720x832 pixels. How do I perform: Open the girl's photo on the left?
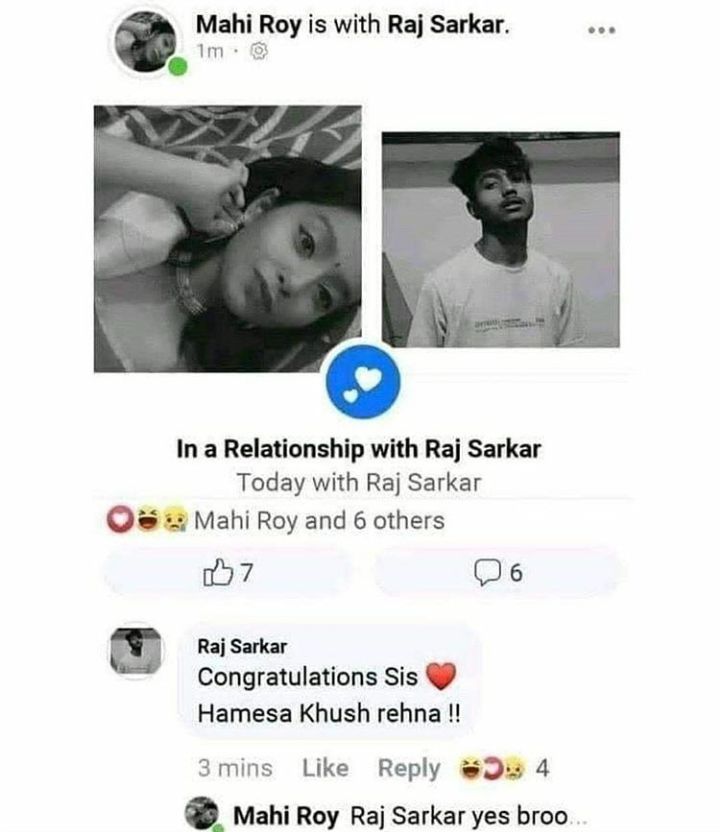pos(228,238)
